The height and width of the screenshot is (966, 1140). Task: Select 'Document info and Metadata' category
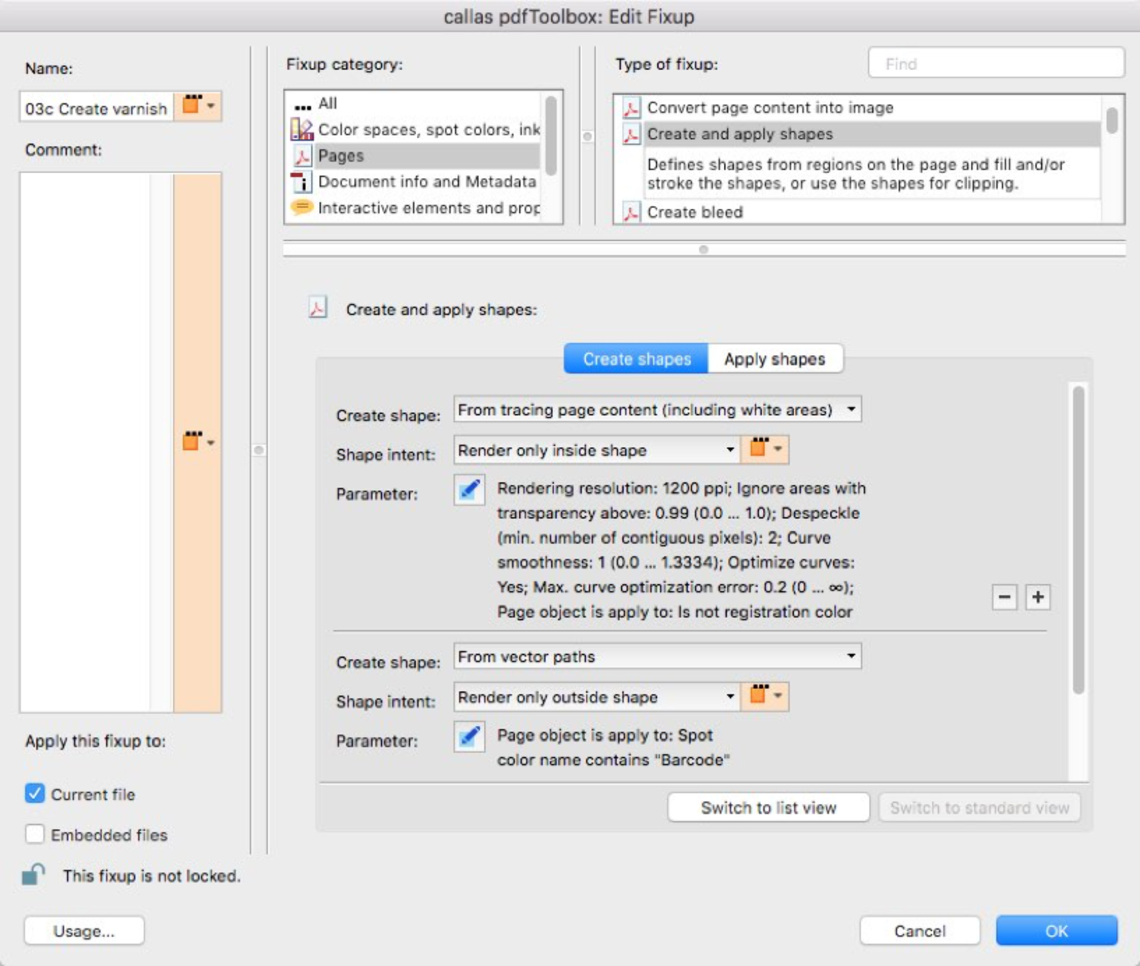click(x=414, y=182)
